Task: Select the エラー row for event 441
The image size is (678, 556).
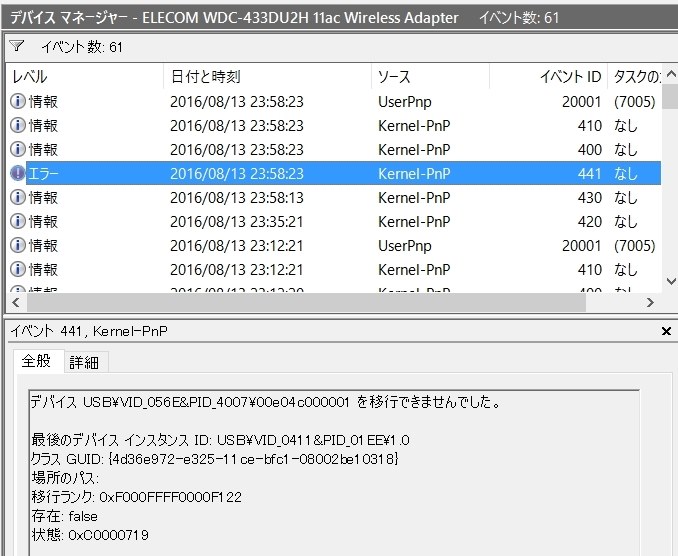Action: point(336,173)
